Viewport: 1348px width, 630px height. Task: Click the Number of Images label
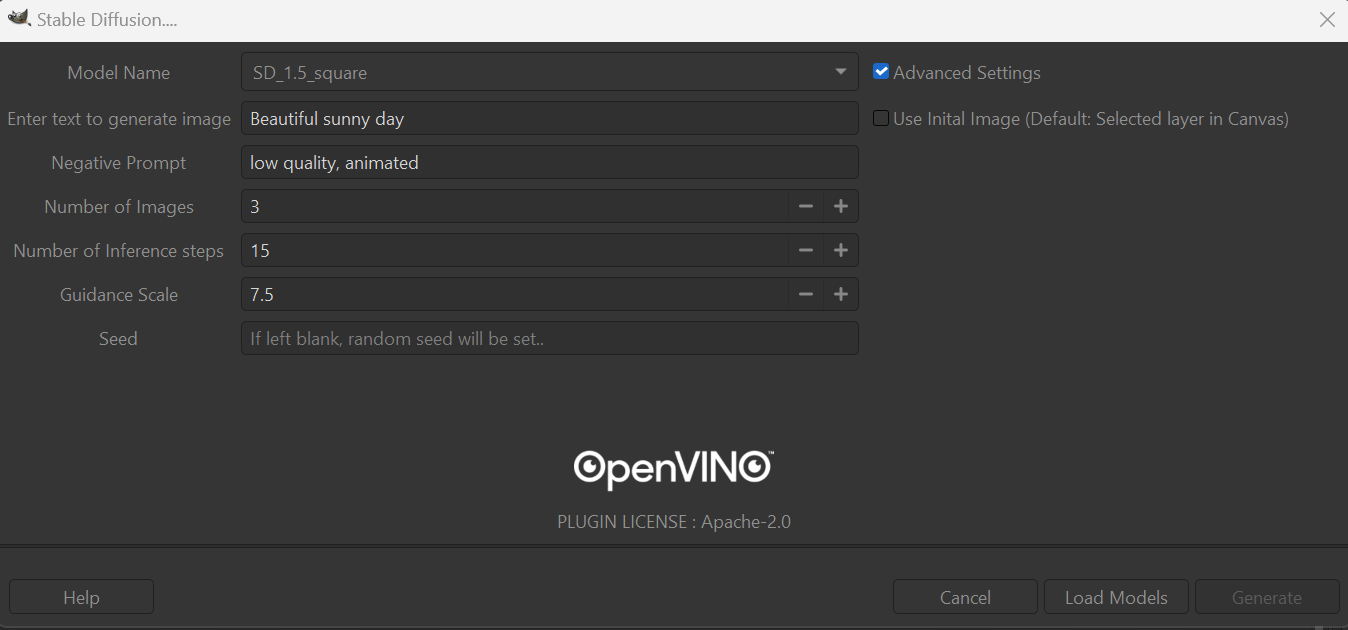pyautogui.click(x=119, y=207)
